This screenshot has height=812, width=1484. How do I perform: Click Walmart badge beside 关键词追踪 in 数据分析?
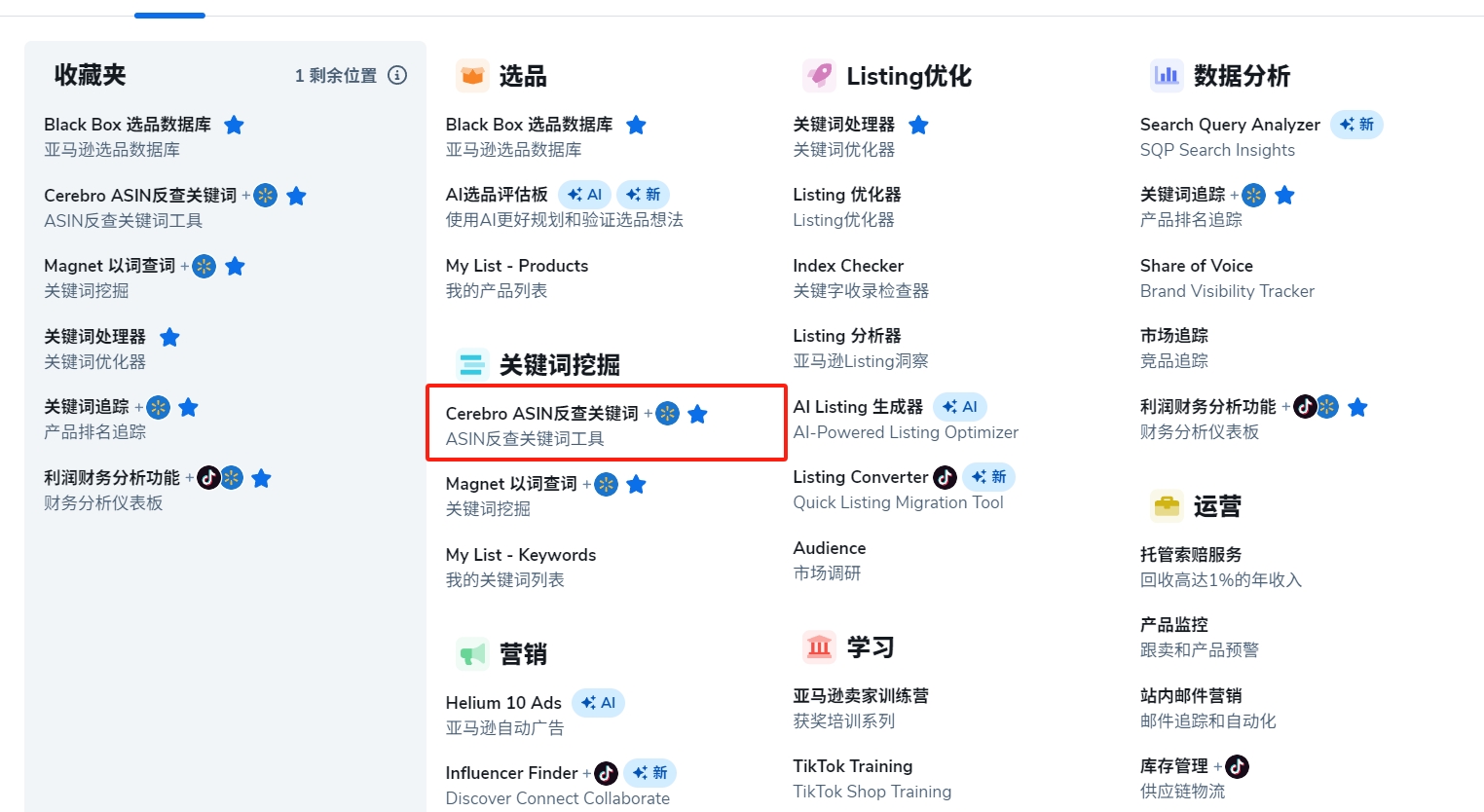coord(1254,196)
